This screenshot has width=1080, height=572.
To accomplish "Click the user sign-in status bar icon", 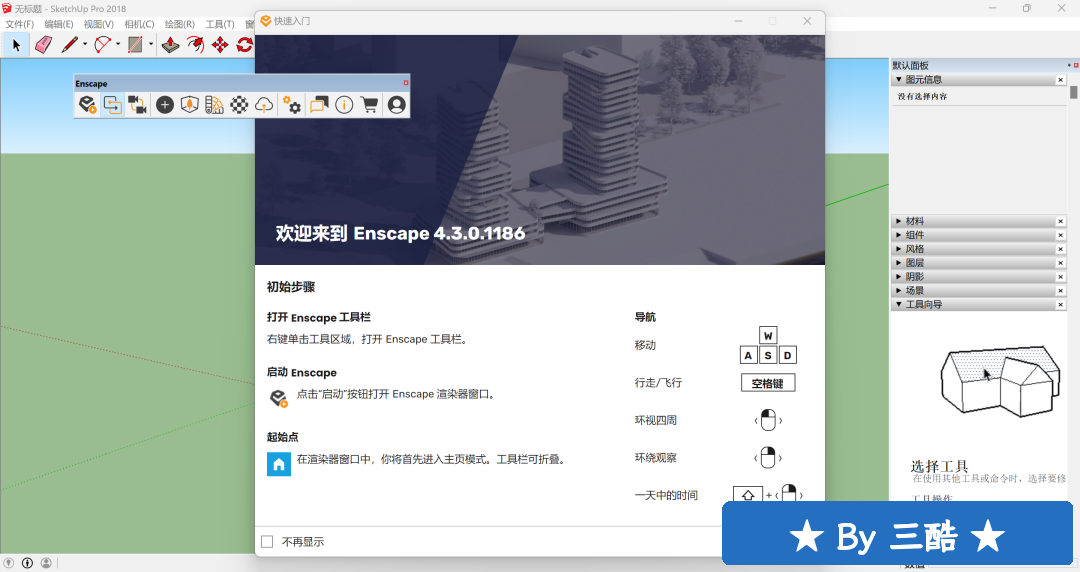I will (x=46, y=563).
